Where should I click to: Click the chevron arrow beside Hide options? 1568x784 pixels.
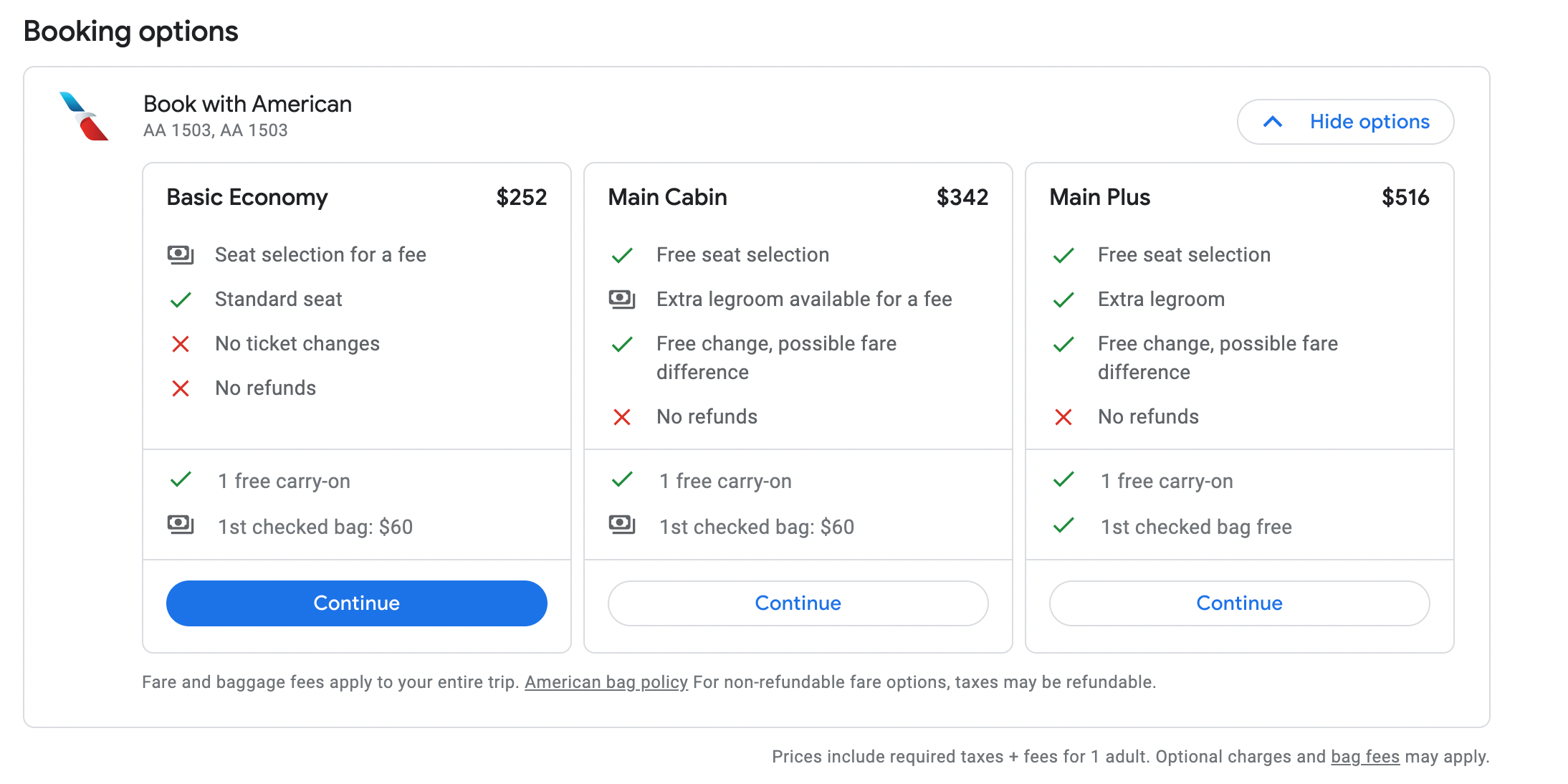[x=1273, y=122]
